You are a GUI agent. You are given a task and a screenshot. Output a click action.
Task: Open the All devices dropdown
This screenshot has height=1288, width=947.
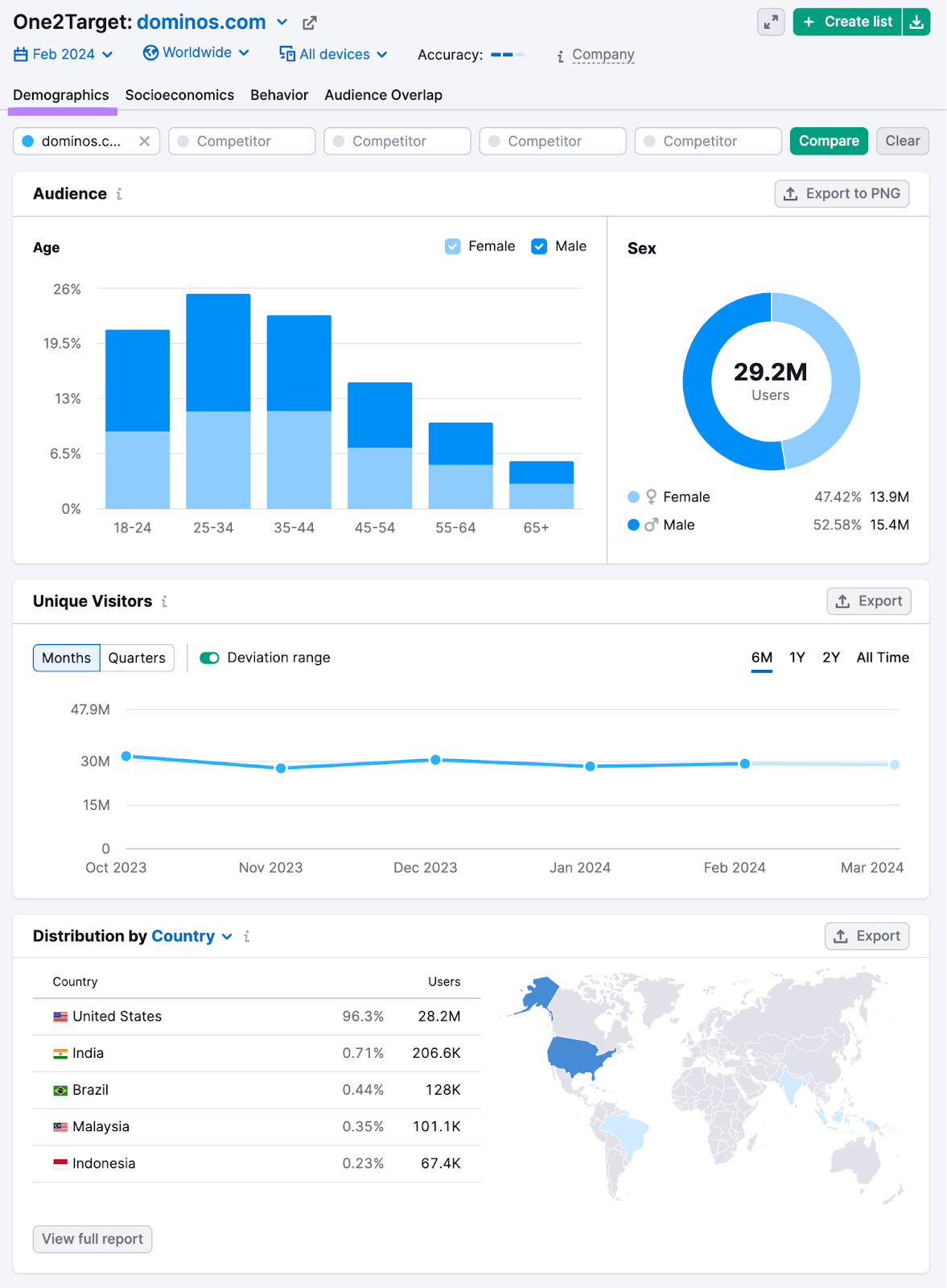click(x=333, y=54)
